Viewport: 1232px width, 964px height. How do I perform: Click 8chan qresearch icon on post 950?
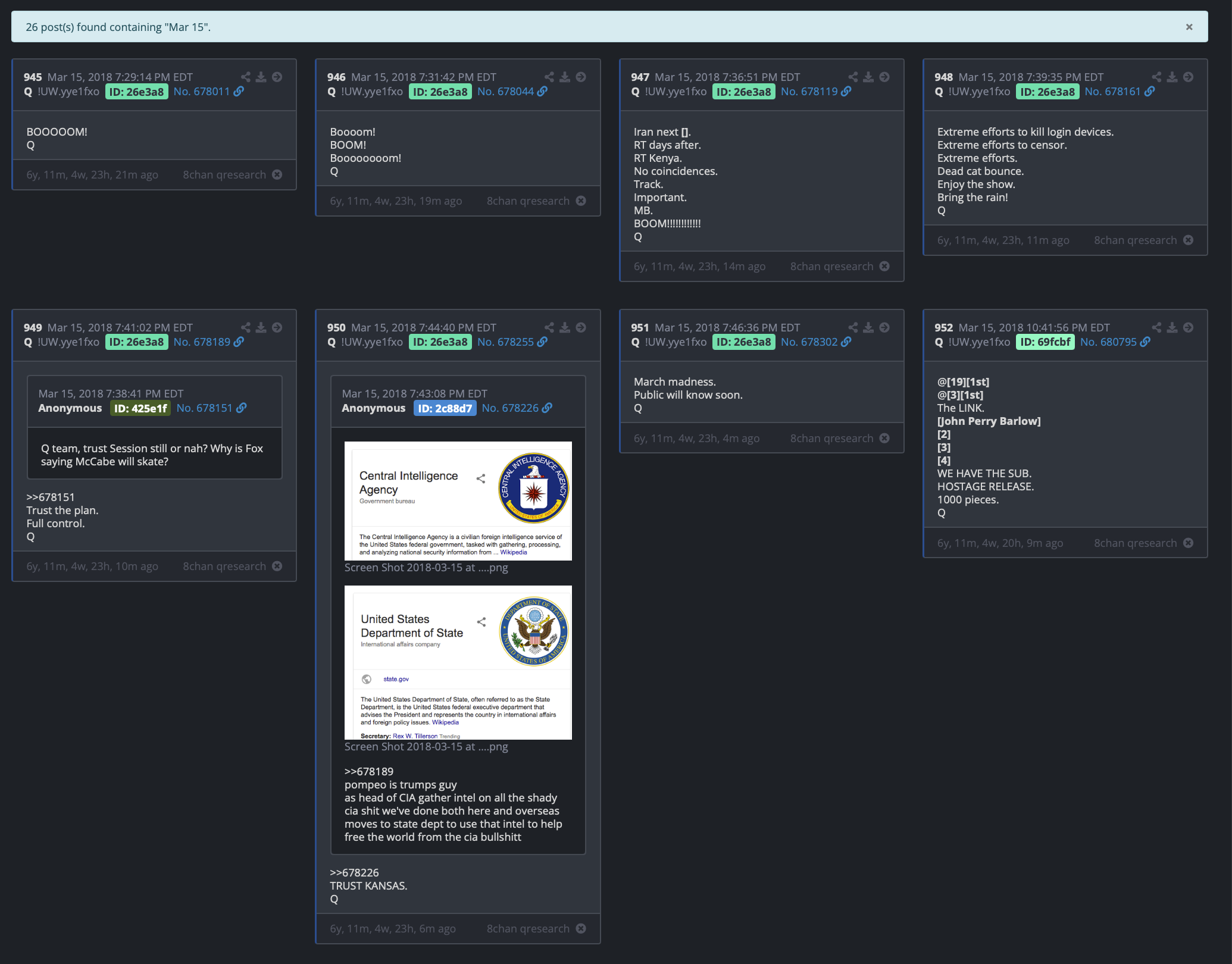point(581,928)
